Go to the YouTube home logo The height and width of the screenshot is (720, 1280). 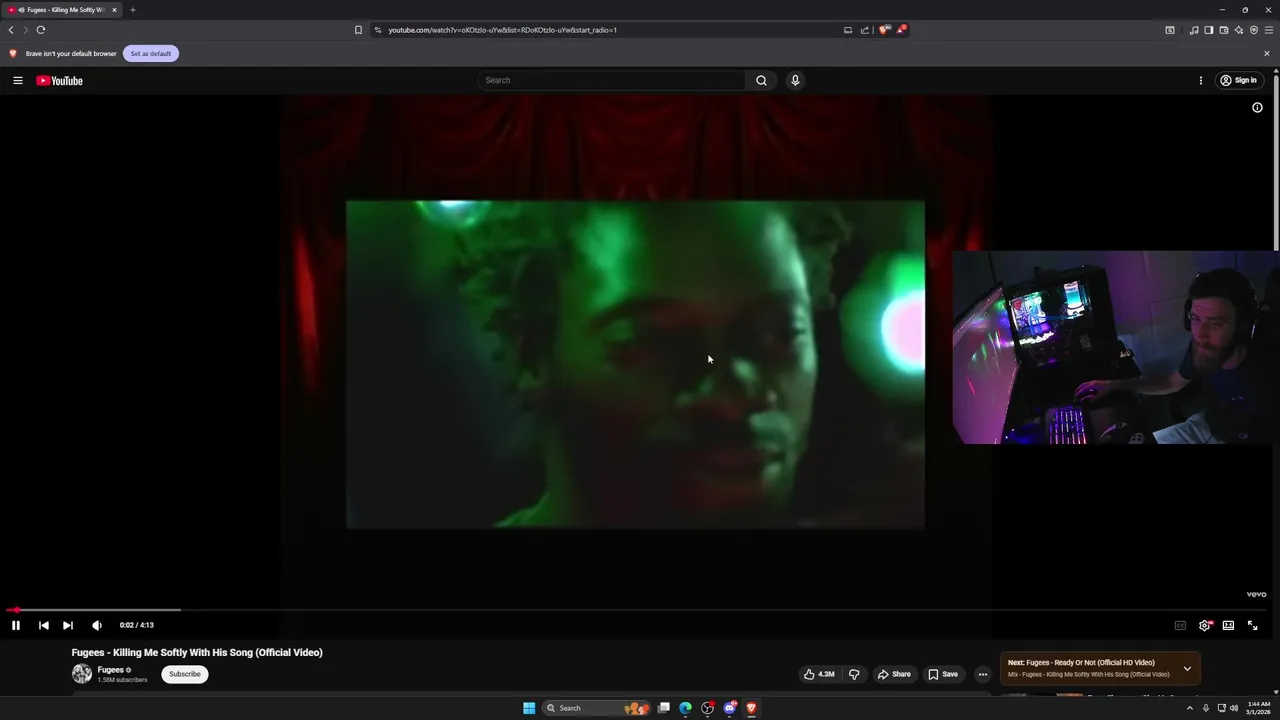tap(60, 80)
